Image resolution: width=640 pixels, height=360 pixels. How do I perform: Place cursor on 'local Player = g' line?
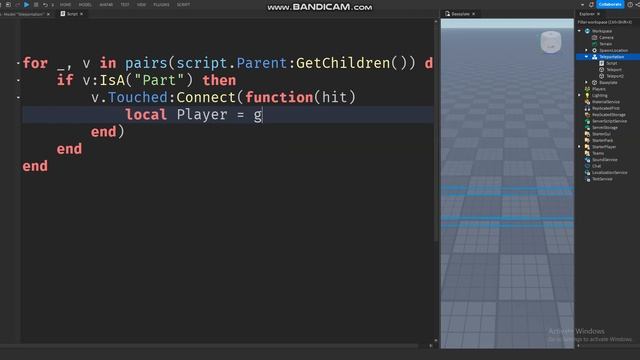tap(228, 115)
